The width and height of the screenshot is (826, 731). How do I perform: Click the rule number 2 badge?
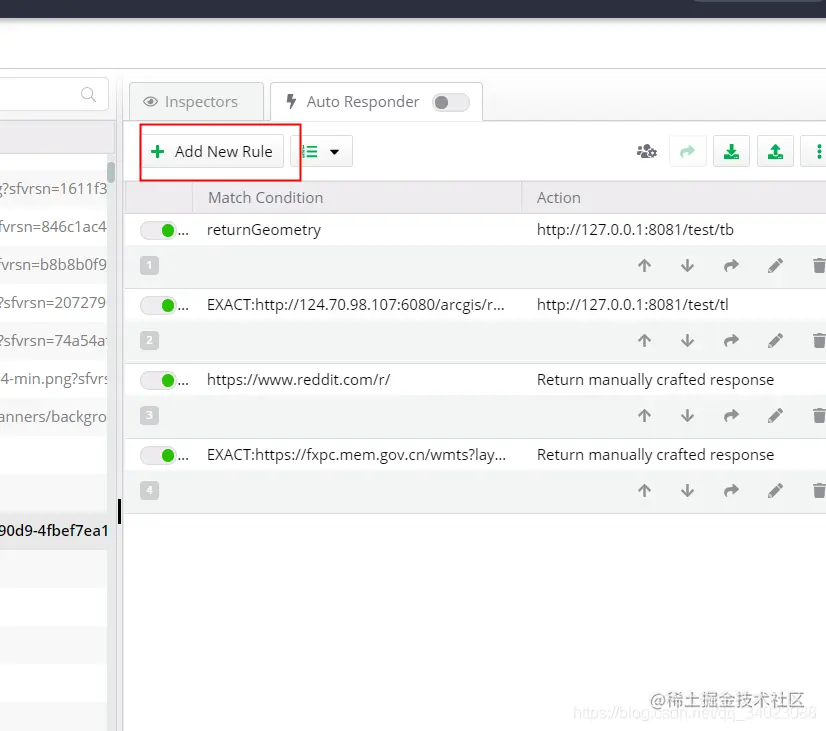[x=150, y=340]
